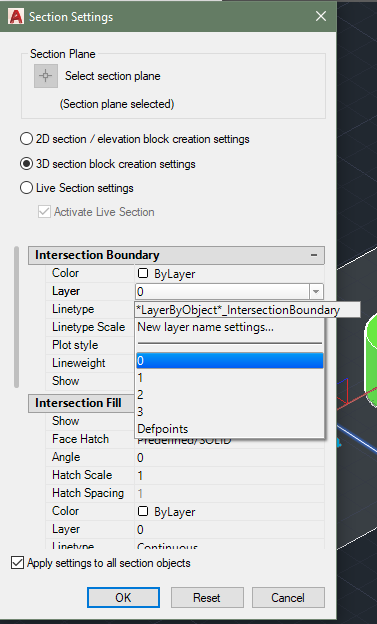The height and width of the screenshot is (624, 377).
Task: Click the OK button
Action: point(123,597)
